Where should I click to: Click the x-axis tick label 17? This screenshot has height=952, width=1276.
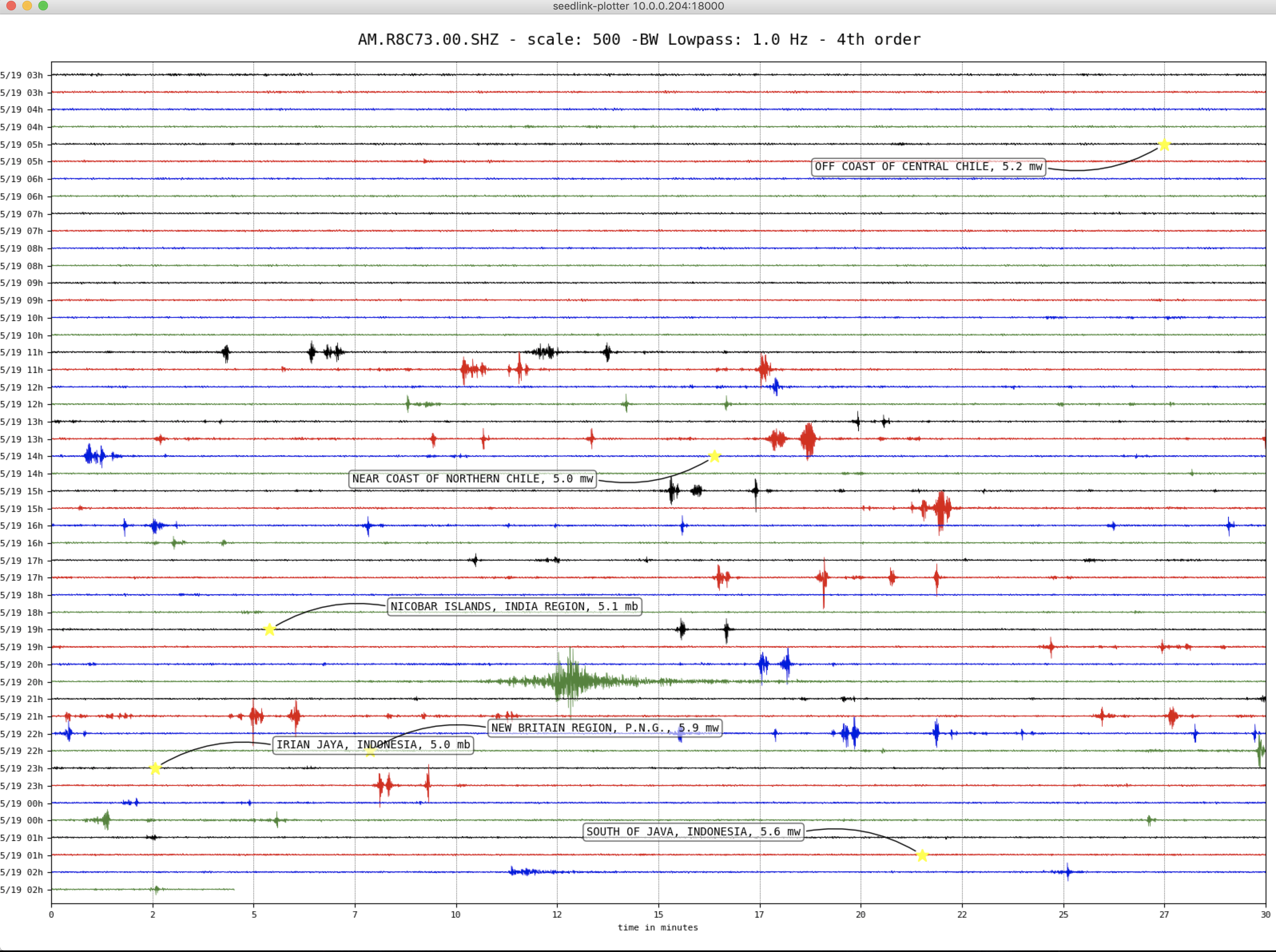pos(759,914)
